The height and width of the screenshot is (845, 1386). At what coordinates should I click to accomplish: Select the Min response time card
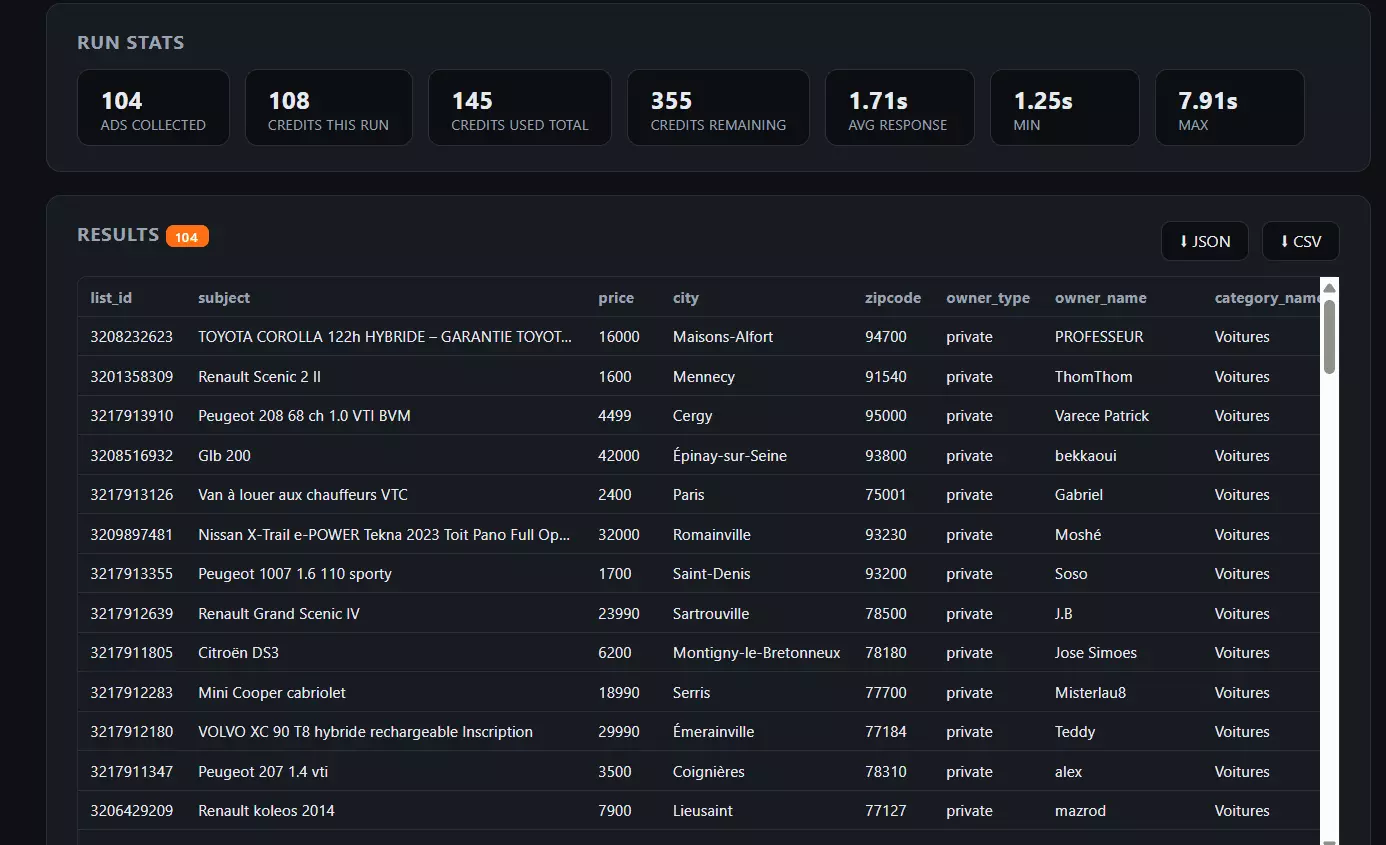tap(1065, 107)
